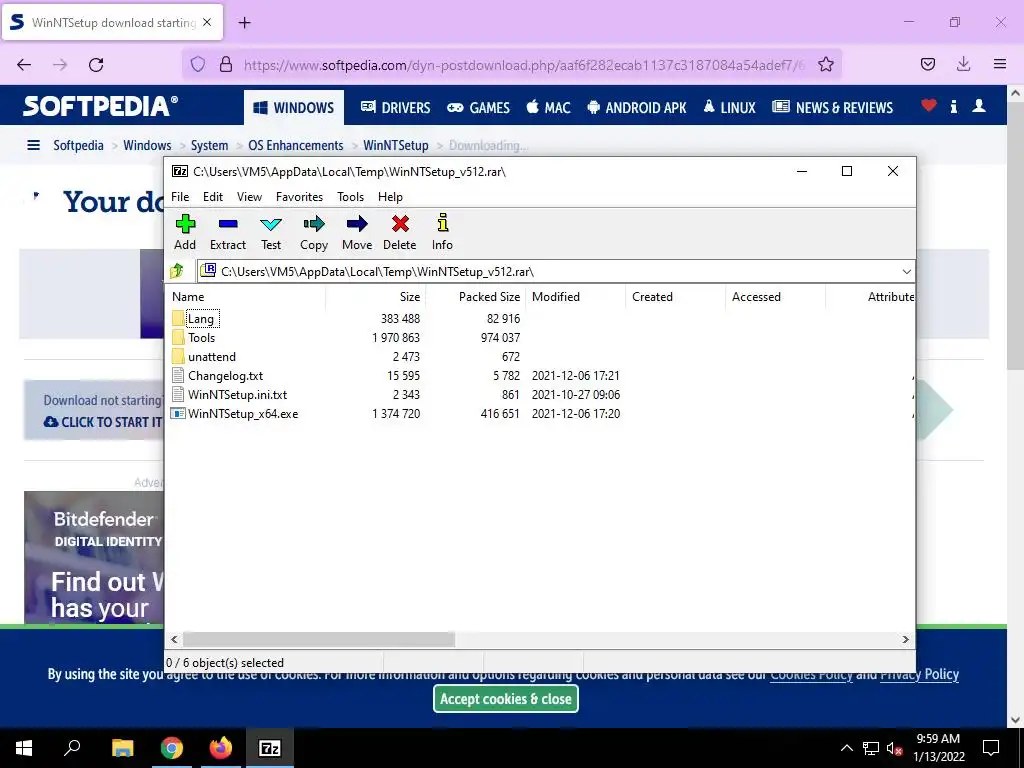Screen dimensions: 1024x768
Task: Go up one folder level in 7-Zip
Action: click(176, 271)
